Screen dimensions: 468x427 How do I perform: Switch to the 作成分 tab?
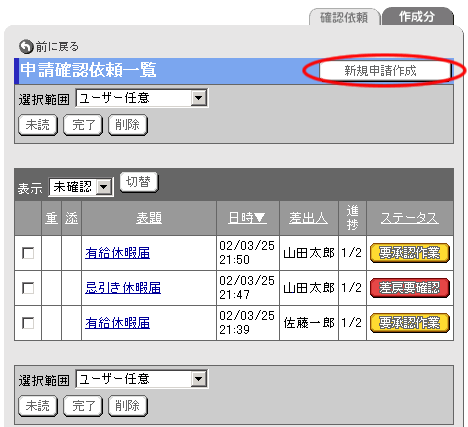418,17
